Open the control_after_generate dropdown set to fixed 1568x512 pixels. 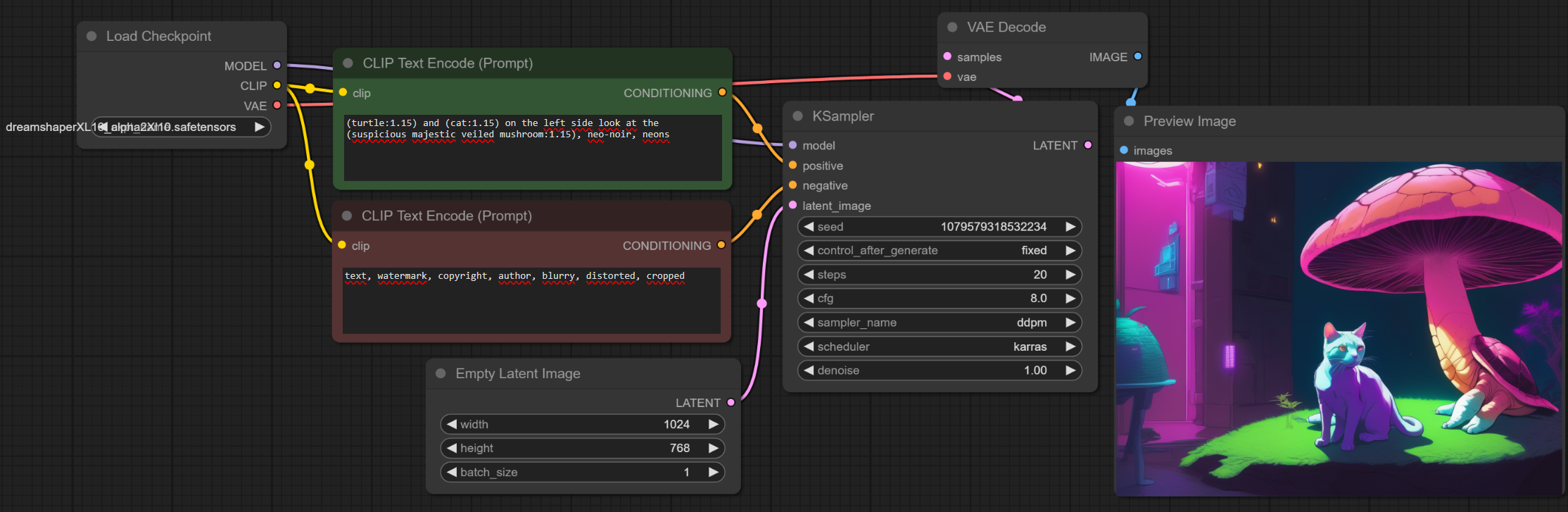(939, 251)
